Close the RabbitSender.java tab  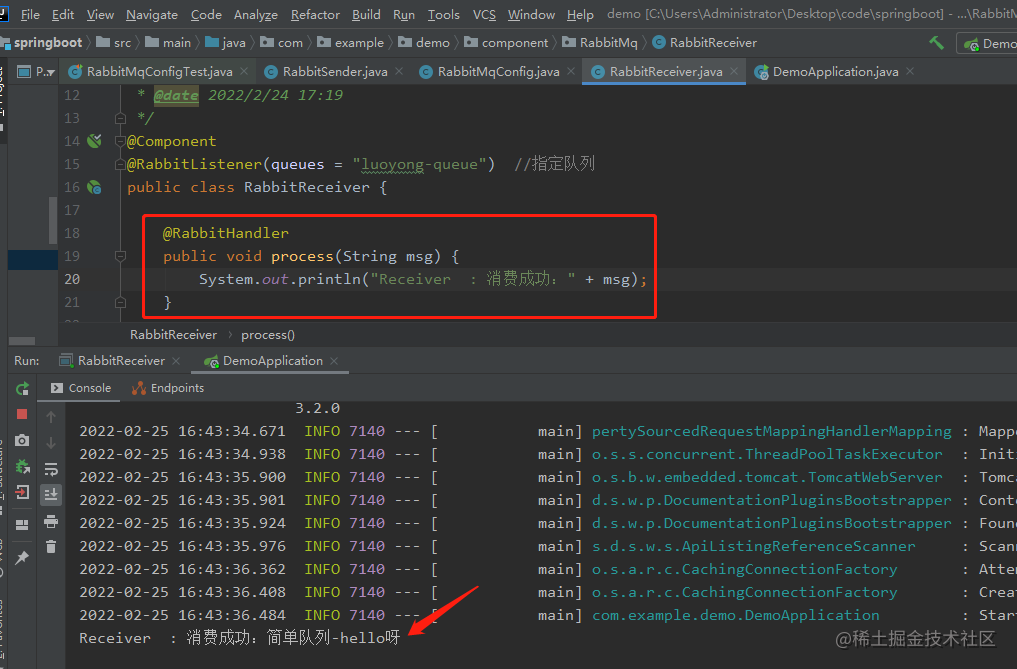(x=399, y=71)
